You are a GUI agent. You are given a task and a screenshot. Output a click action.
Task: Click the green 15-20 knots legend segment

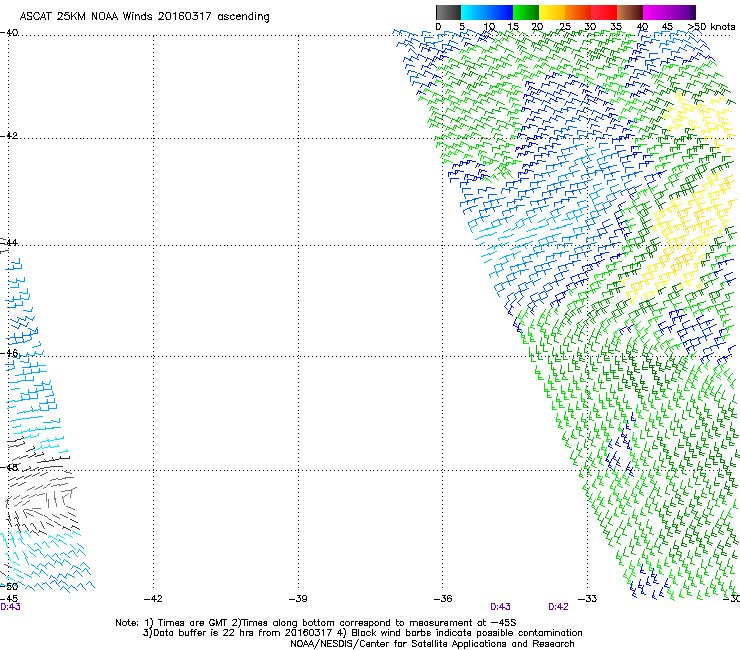526,12
